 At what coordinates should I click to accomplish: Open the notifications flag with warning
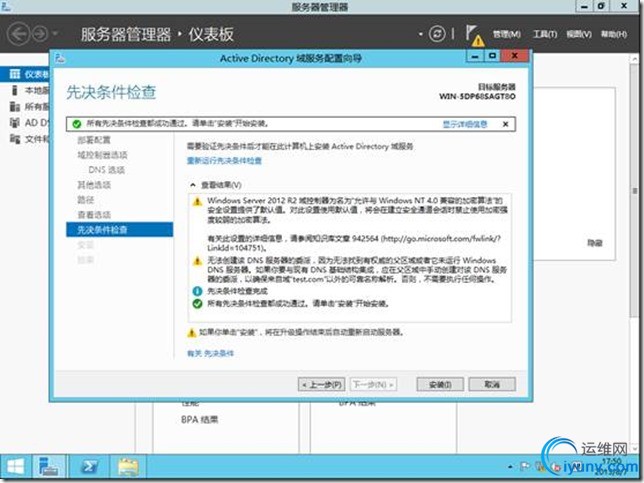click(x=474, y=35)
